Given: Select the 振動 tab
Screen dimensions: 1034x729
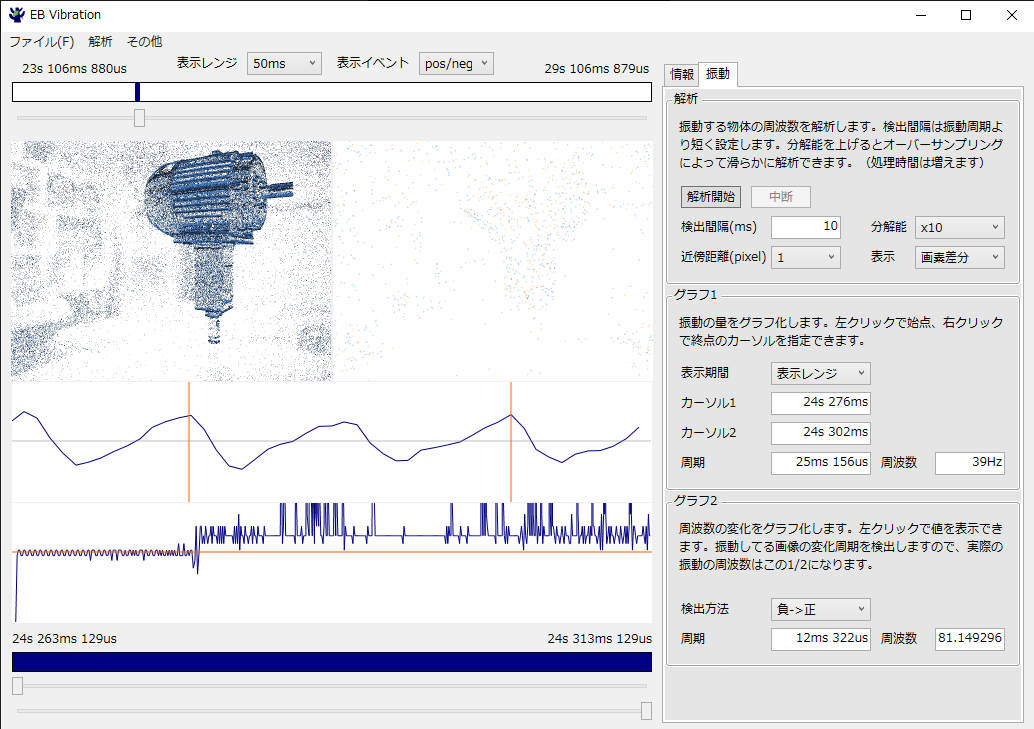Looking at the screenshot, I should [718, 73].
